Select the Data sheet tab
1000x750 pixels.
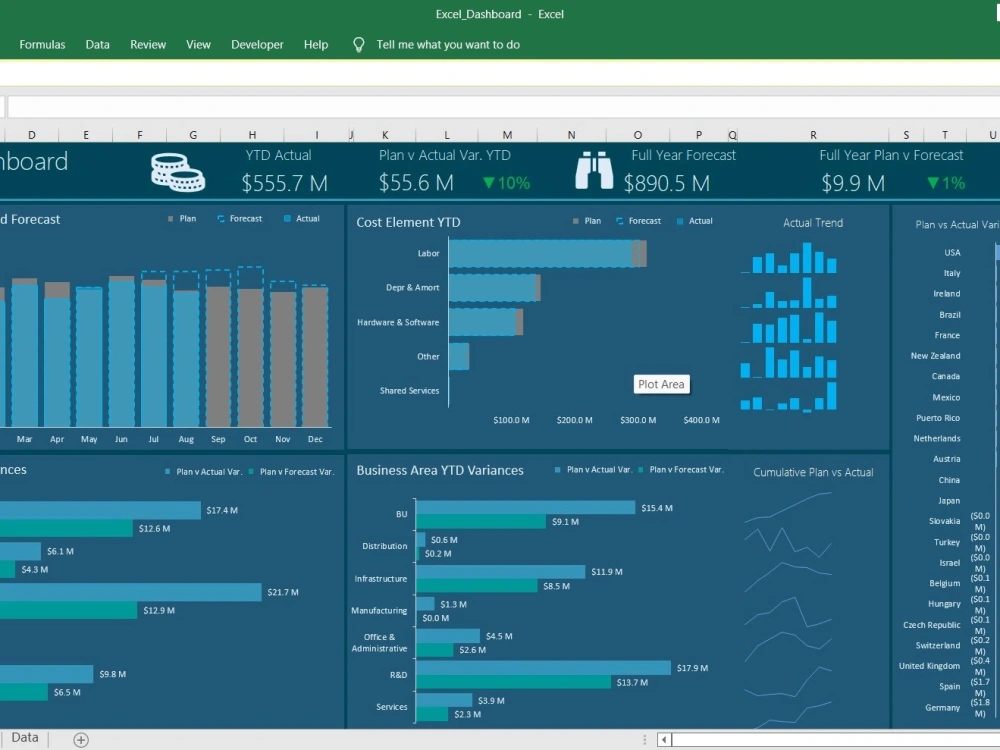click(x=24, y=738)
